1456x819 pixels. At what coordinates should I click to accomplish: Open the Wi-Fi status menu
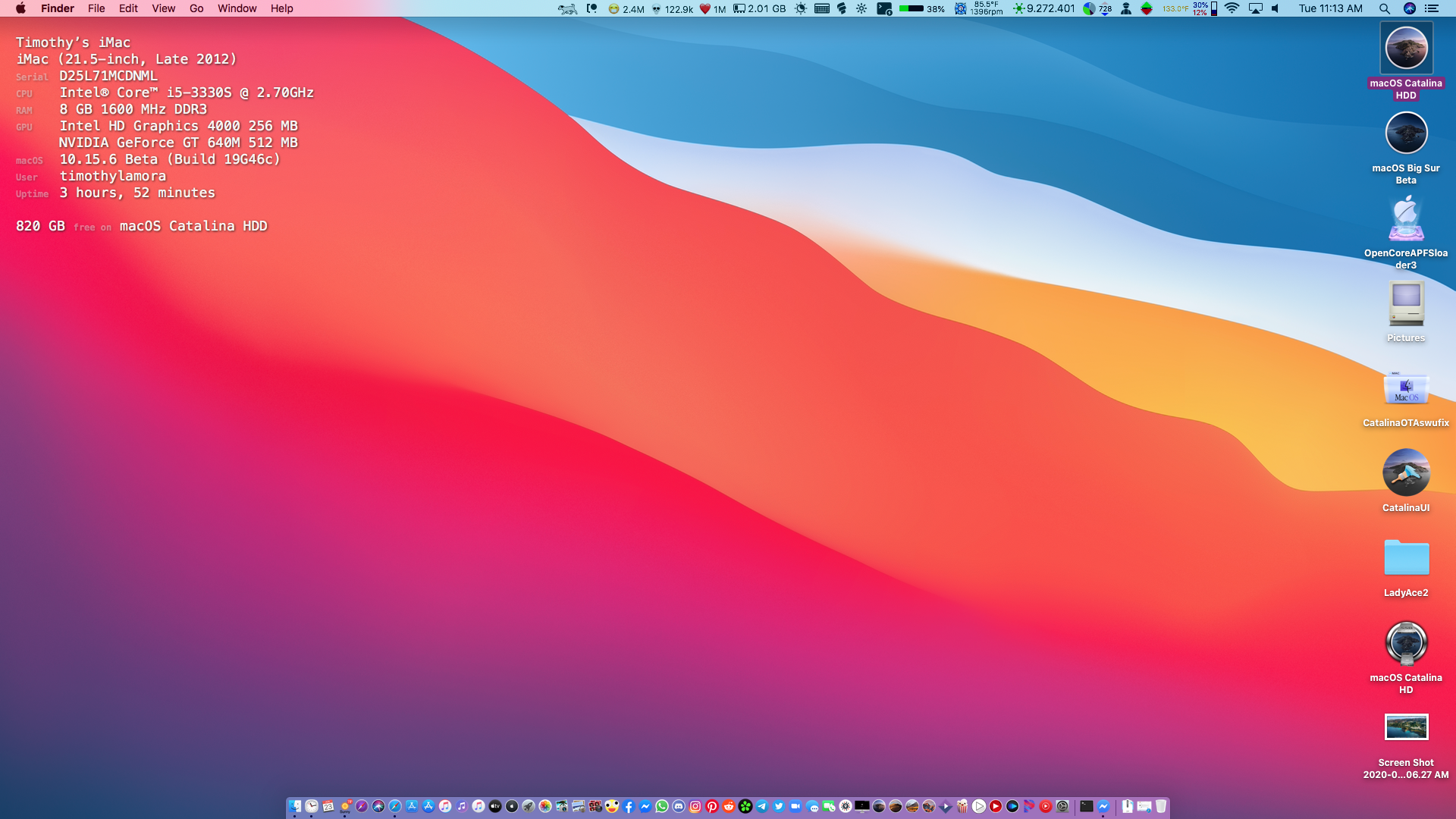(1232, 8)
